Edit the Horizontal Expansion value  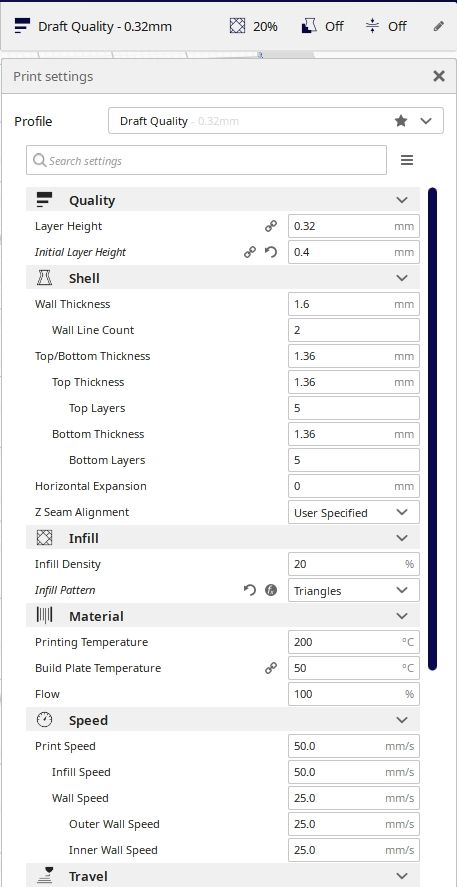point(354,486)
